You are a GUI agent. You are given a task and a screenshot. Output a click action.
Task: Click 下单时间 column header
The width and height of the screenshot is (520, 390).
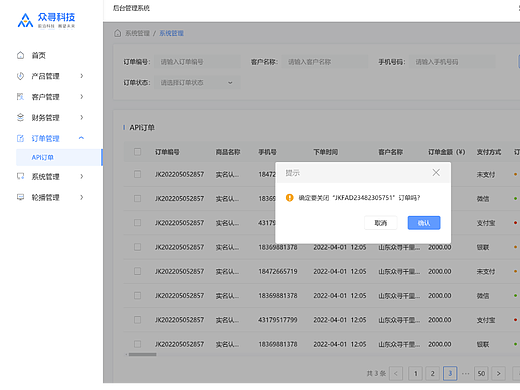(326, 152)
